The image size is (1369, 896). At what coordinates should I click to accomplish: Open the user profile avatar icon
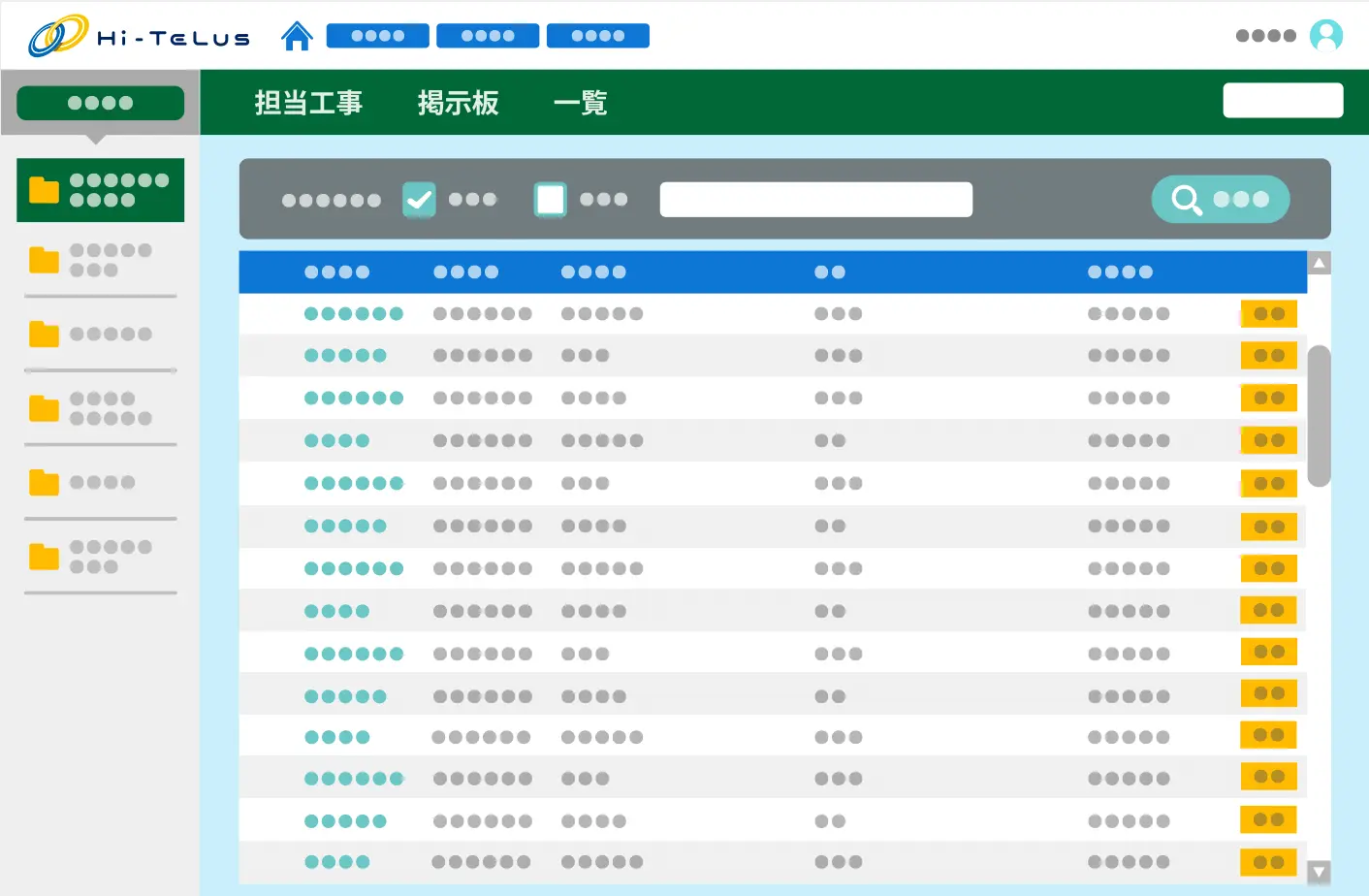click(x=1326, y=36)
